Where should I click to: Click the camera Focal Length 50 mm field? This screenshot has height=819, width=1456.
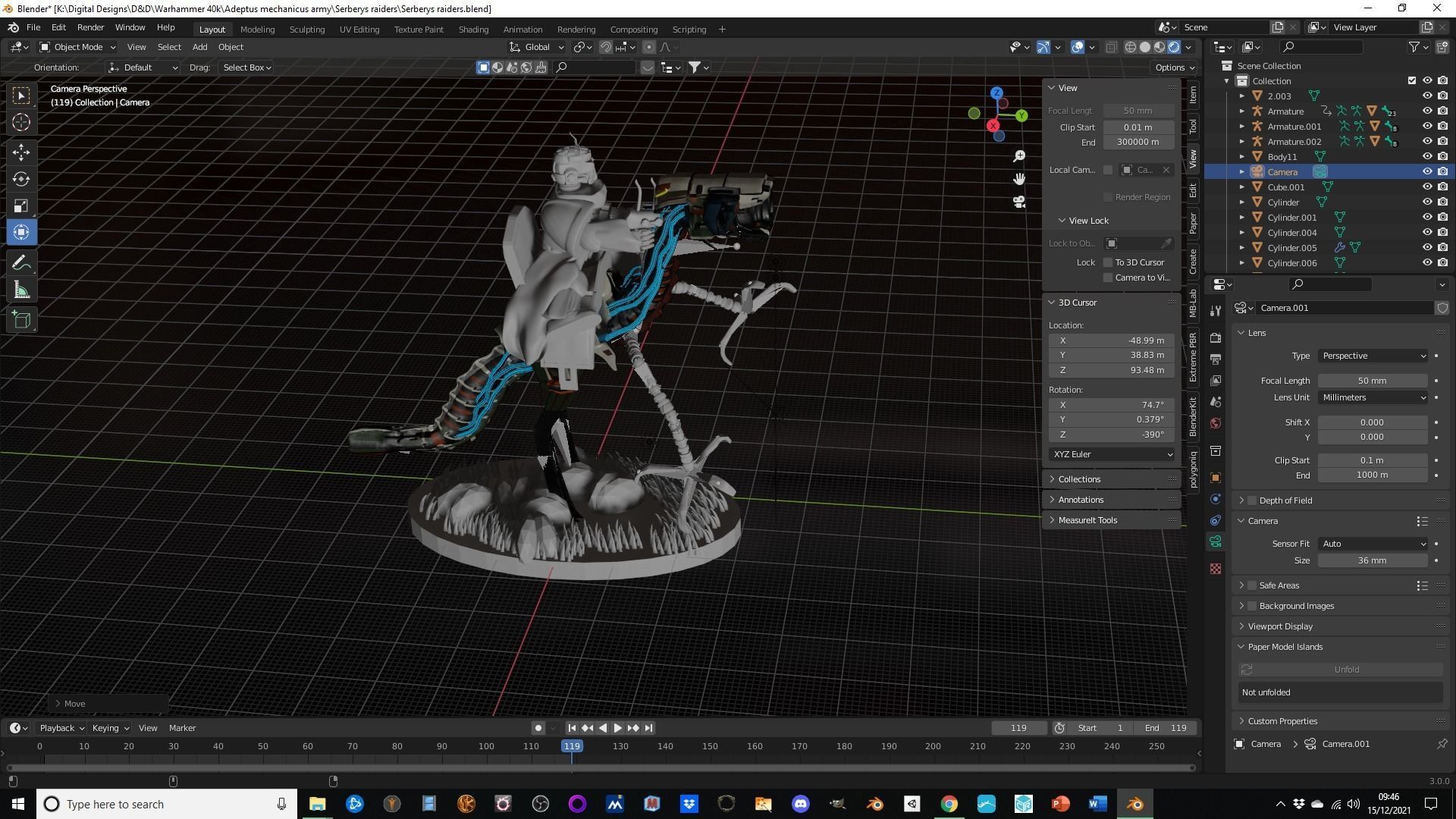pos(1373,381)
